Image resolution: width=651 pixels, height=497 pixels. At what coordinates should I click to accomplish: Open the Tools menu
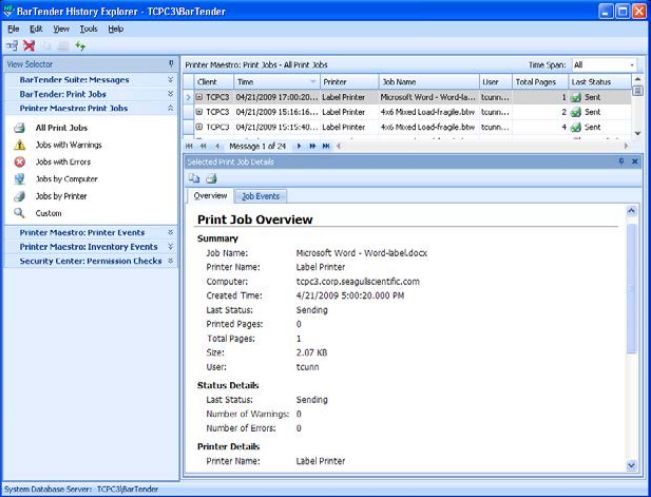click(x=89, y=29)
